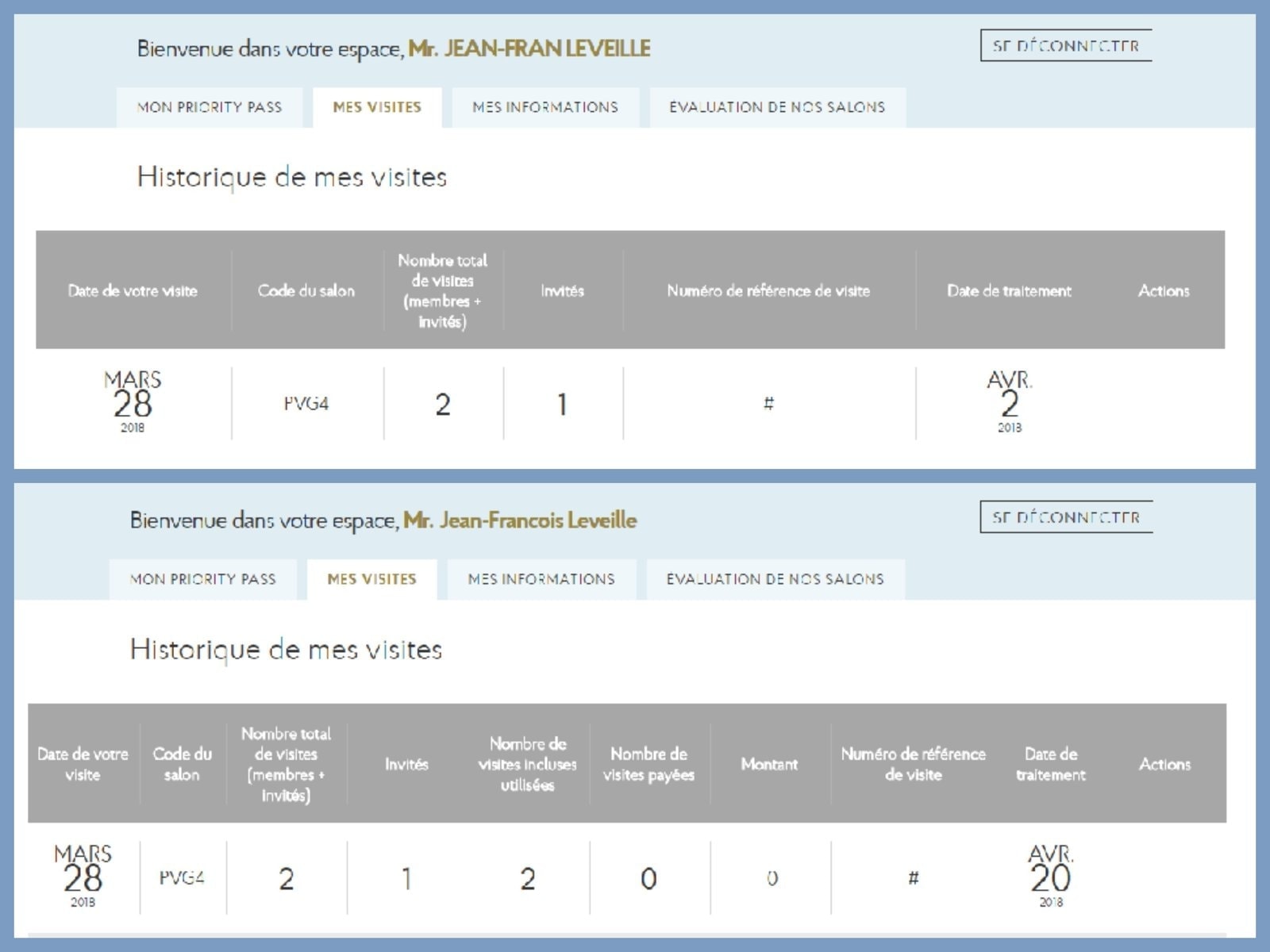Click the Actions header in the seven-column table
The image size is (1270, 952).
point(1163,290)
